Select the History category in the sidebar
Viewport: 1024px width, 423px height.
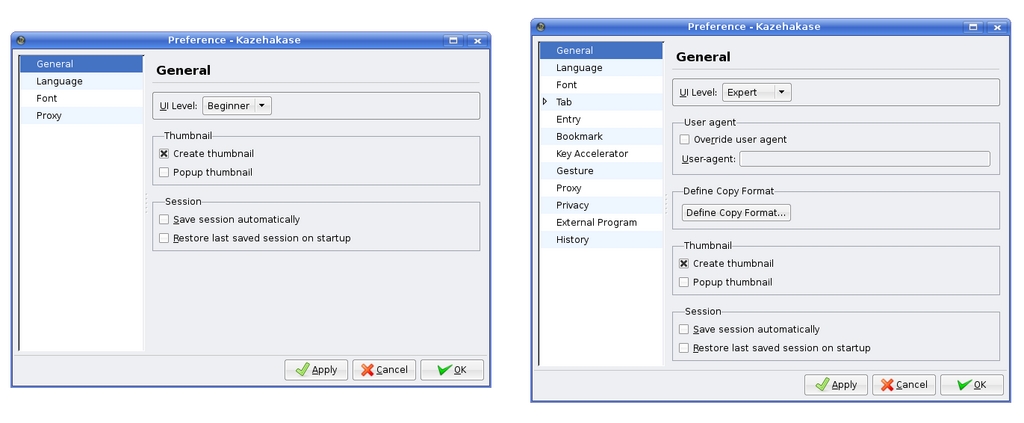pos(572,239)
